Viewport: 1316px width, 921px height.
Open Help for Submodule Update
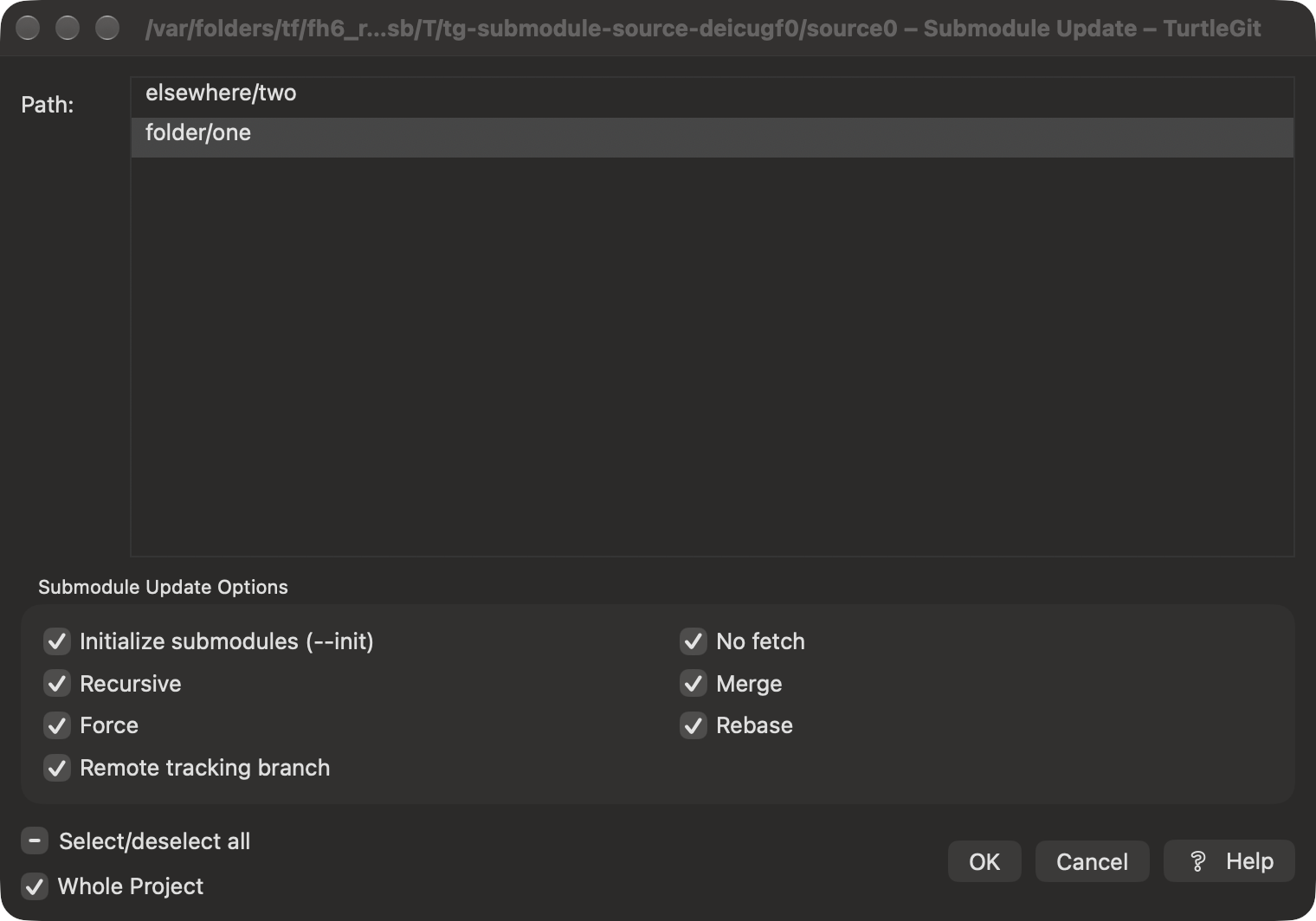(x=1229, y=861)
